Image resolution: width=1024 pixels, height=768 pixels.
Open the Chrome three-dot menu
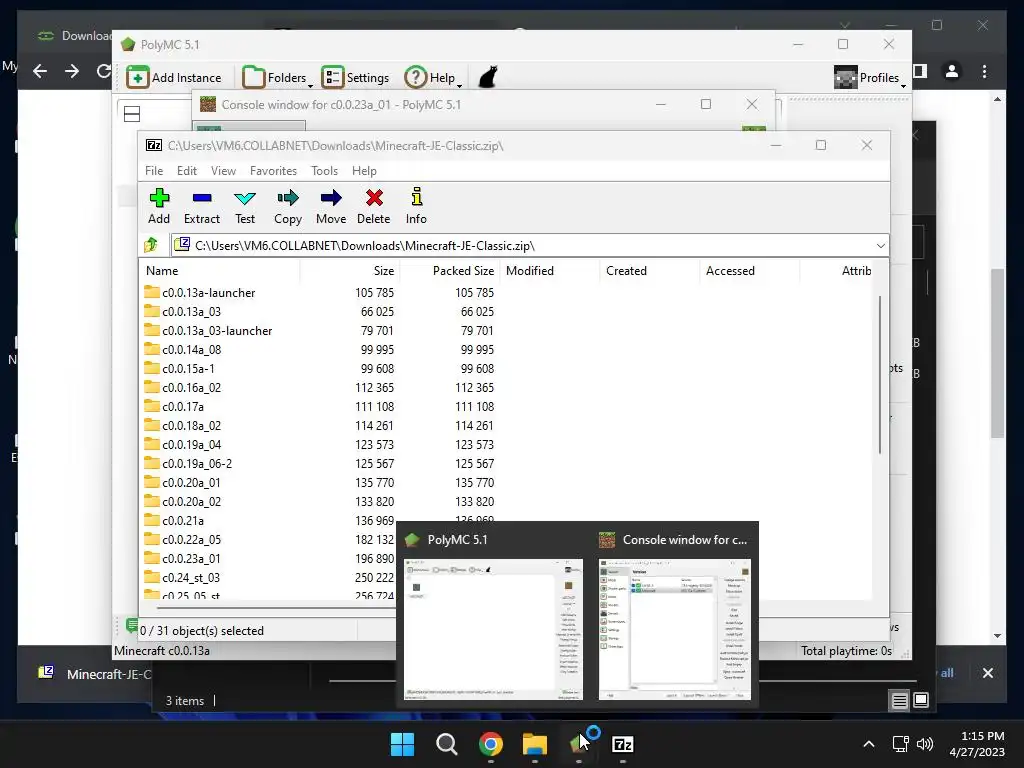(x=984, y=71)
